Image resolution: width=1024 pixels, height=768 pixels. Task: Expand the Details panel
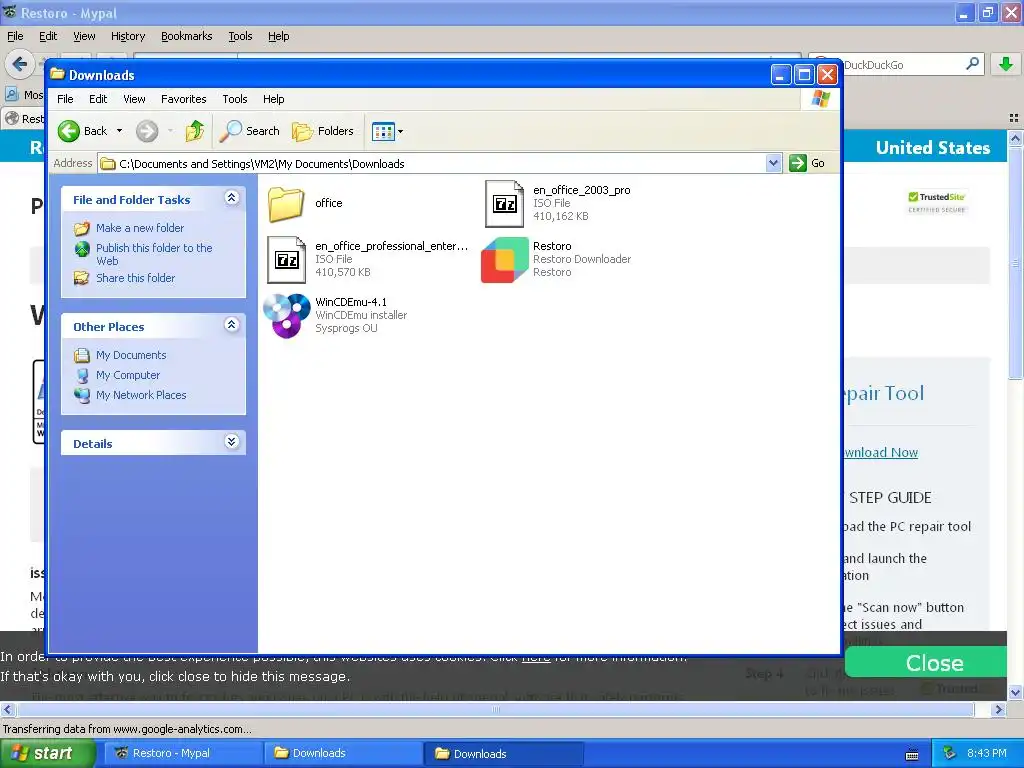pos(231,442)
